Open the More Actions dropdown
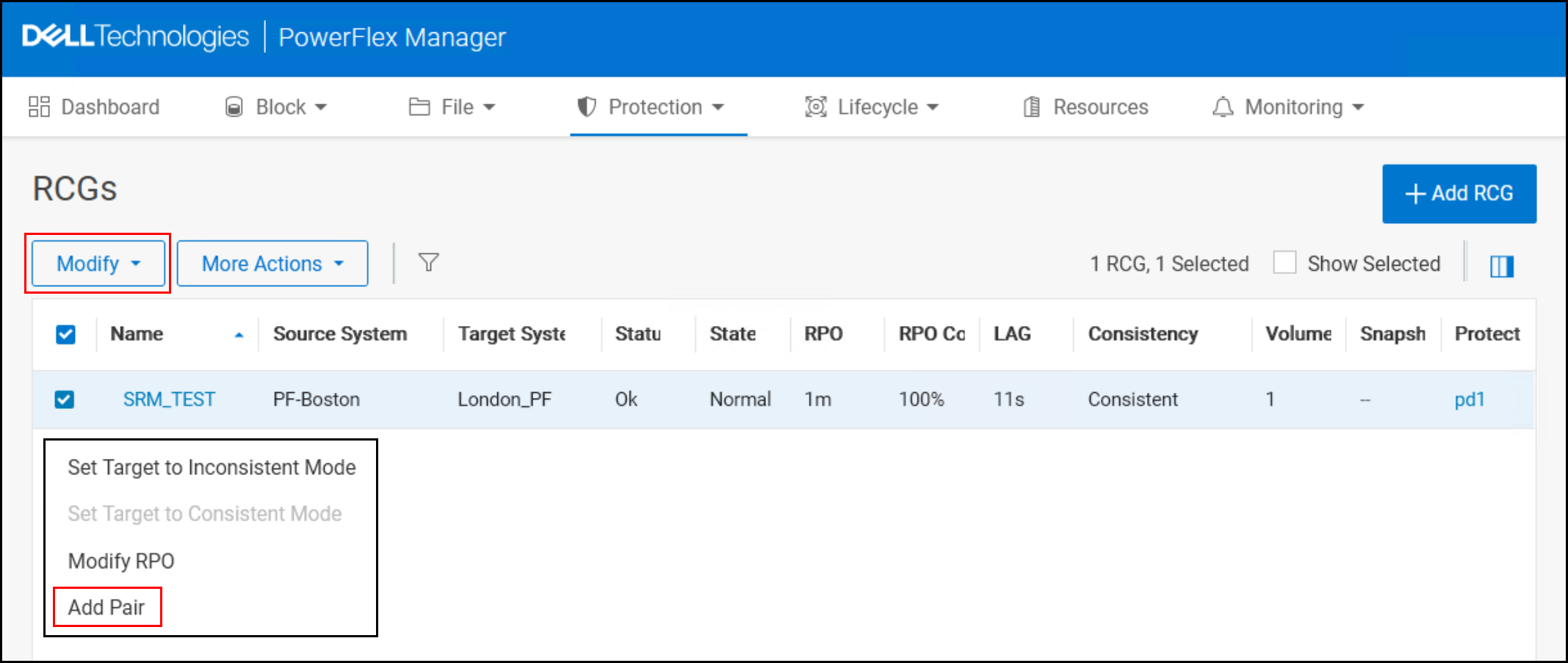Image resolution: width=1568 pixels, height=663 pixels. pyautogui.click(x=272, y=264)
